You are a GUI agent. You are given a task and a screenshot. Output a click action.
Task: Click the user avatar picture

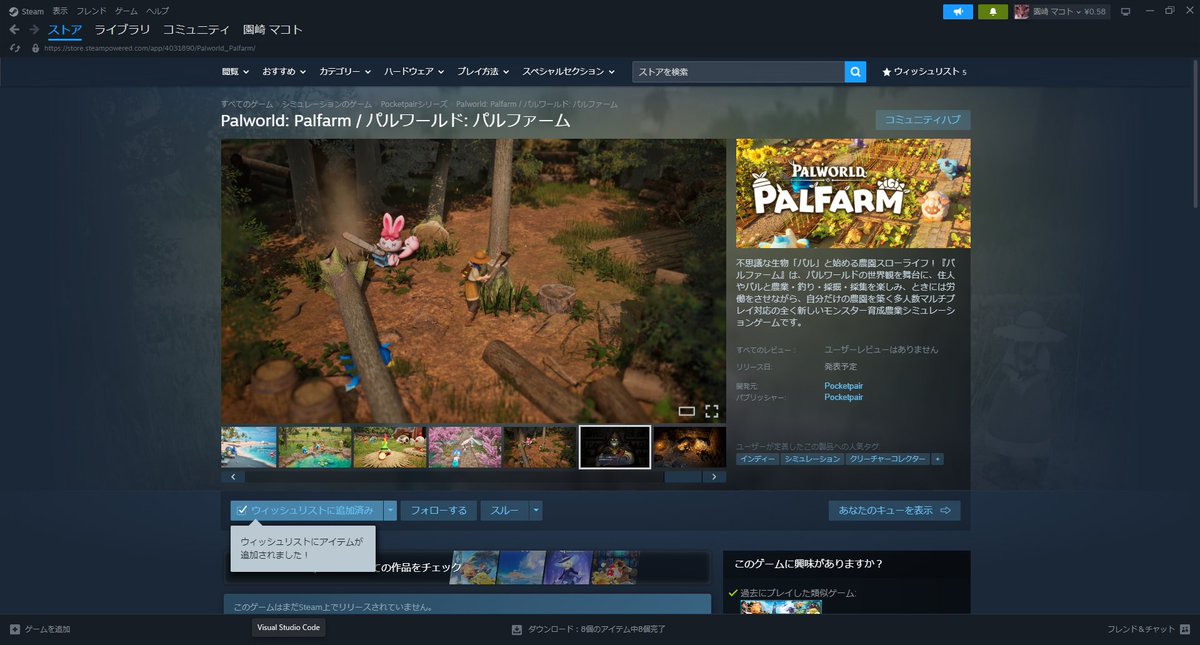click(1021, 12)
